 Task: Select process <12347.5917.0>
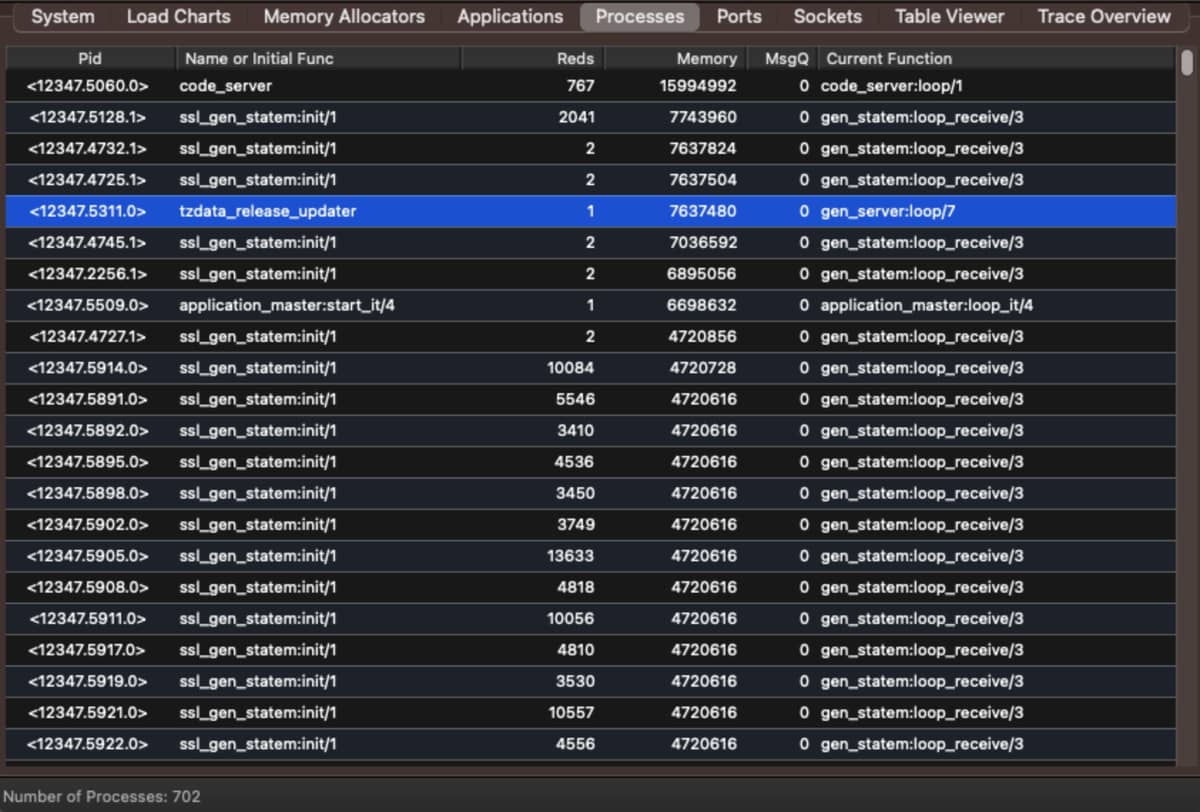590,650
